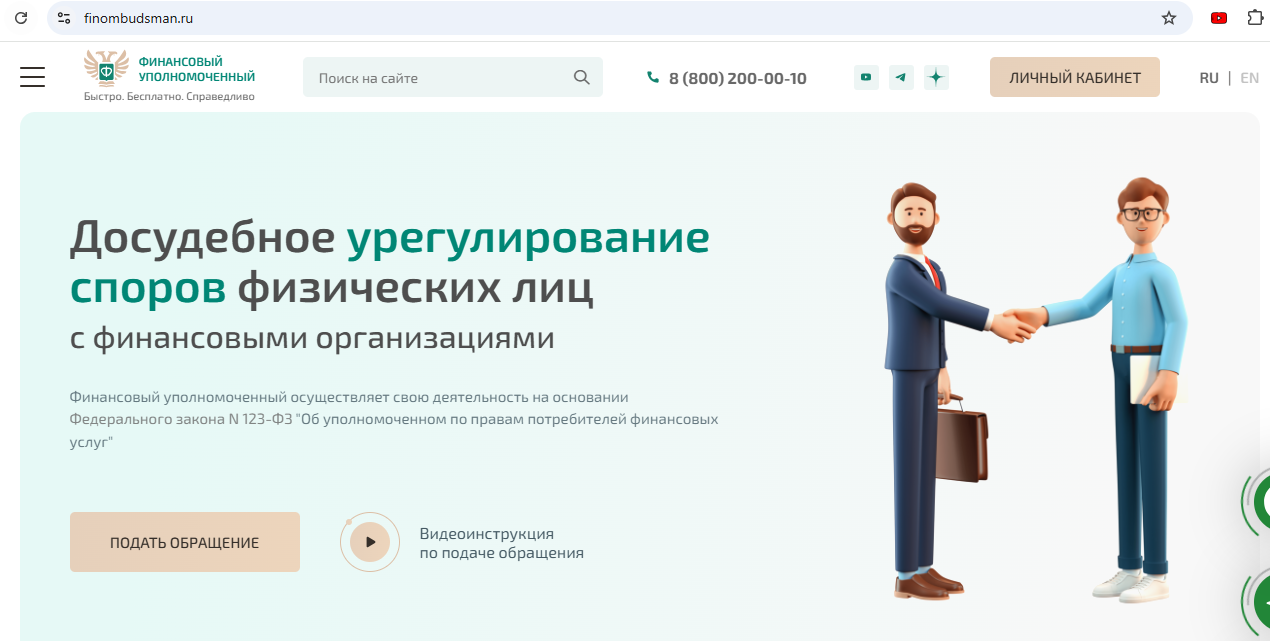Switch site language to EN

[1249, 77]
